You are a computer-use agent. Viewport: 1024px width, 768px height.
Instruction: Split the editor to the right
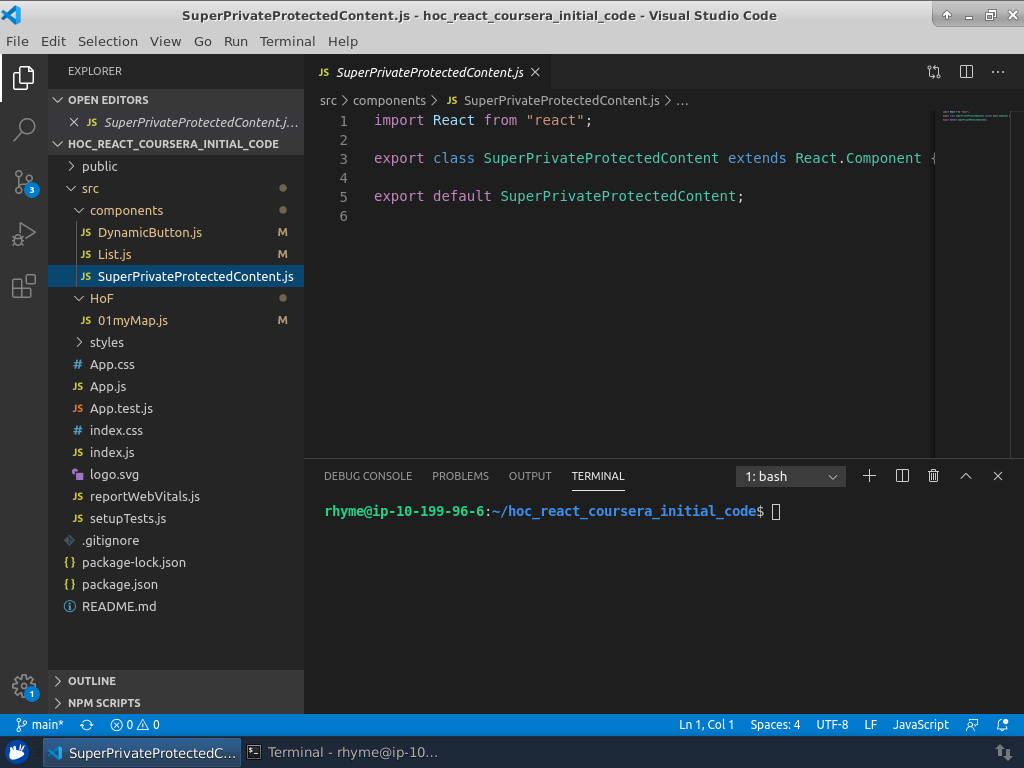coord(966,72)
